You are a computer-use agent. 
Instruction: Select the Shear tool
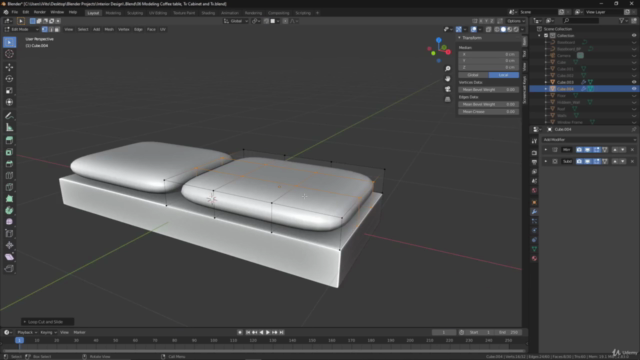click(9, 257)
